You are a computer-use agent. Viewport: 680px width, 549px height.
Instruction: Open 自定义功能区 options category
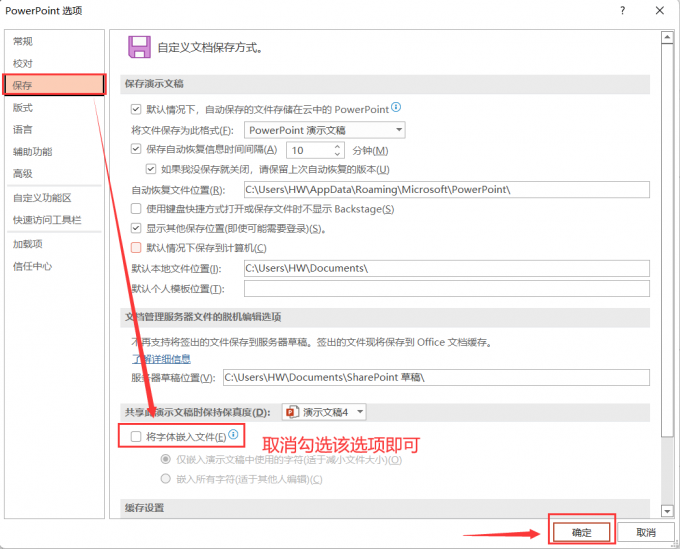click(x=54, y=198)
